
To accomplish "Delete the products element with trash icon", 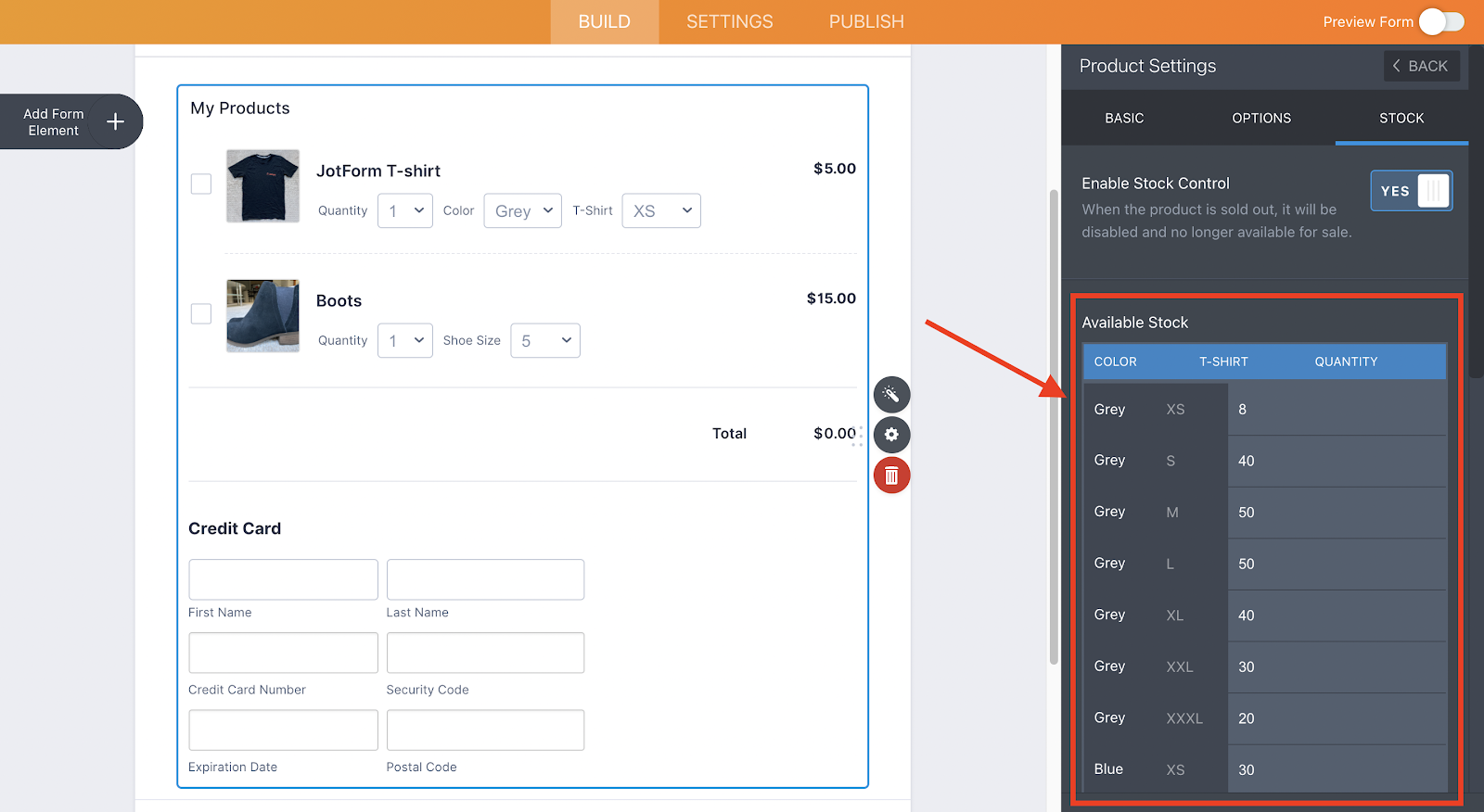I will click(x=891, y=476).
